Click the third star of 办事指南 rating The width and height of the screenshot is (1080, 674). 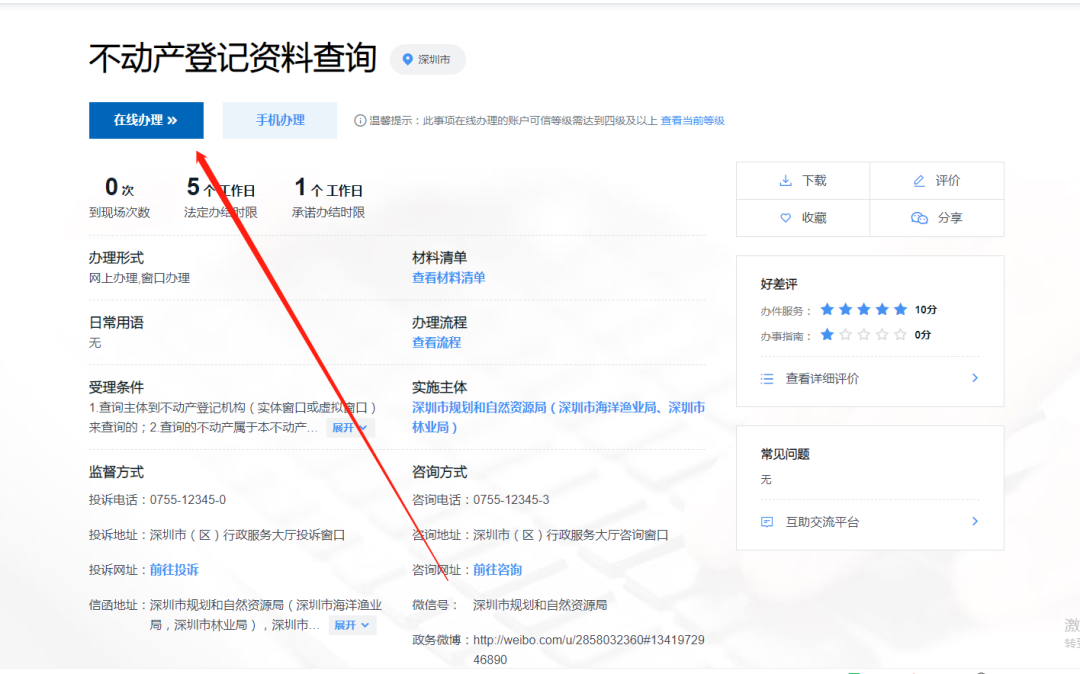(864, 335)
